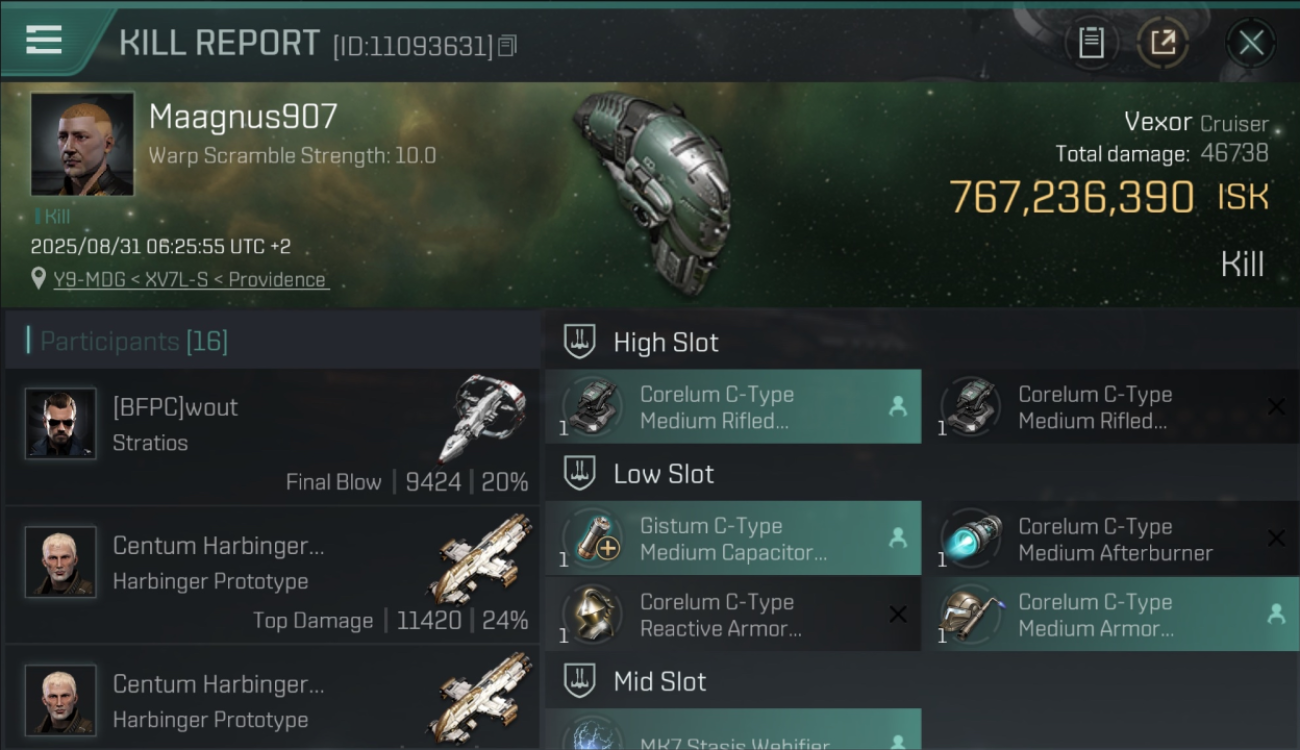The image size is (1300, 750).
Task: Toggle person marker on Medium Armor module
Action: point(1276,615)
